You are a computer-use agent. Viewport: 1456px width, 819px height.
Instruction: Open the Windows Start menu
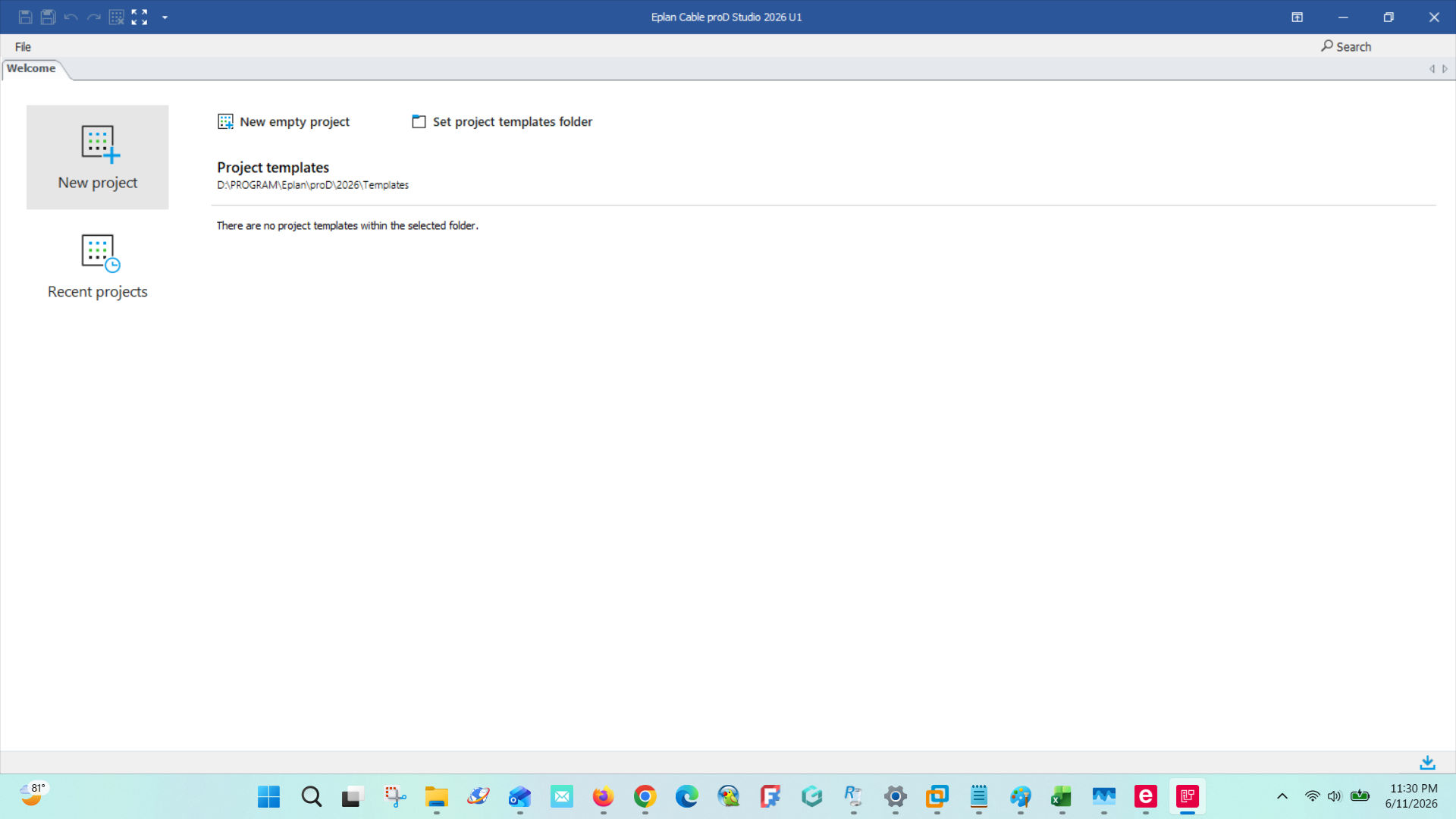268,797
